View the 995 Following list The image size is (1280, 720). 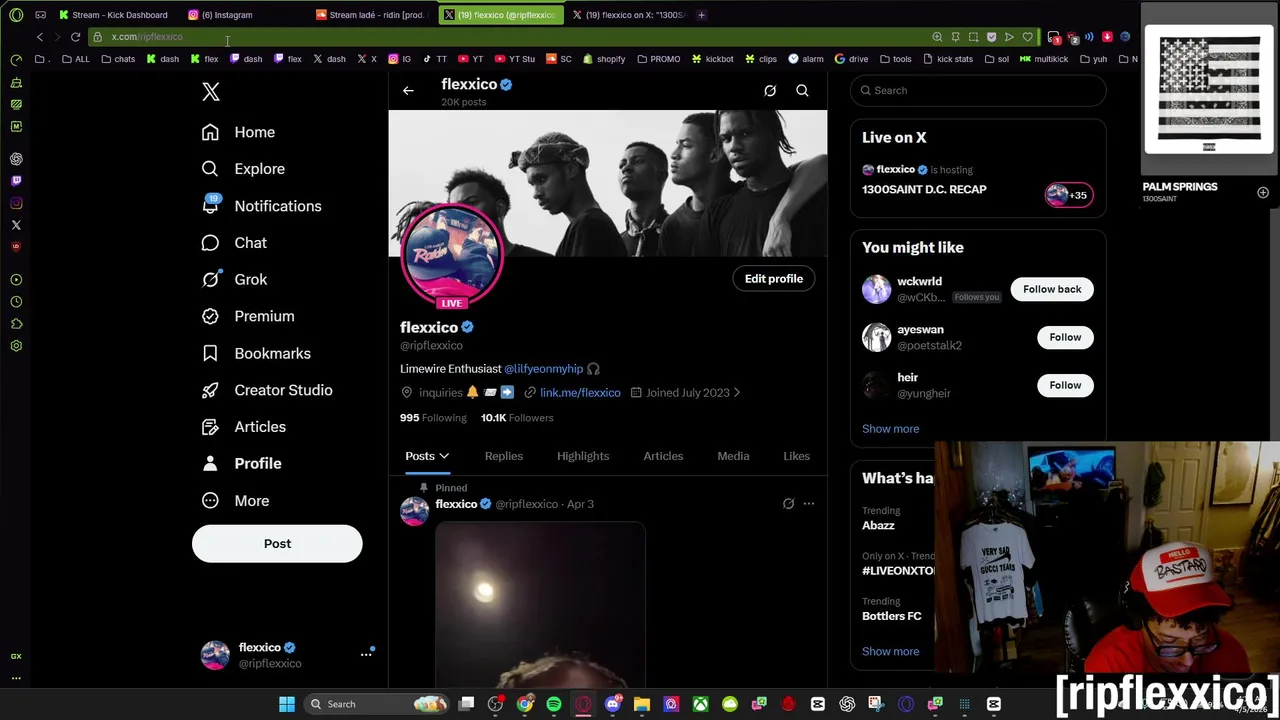click(x=433, y=418)
